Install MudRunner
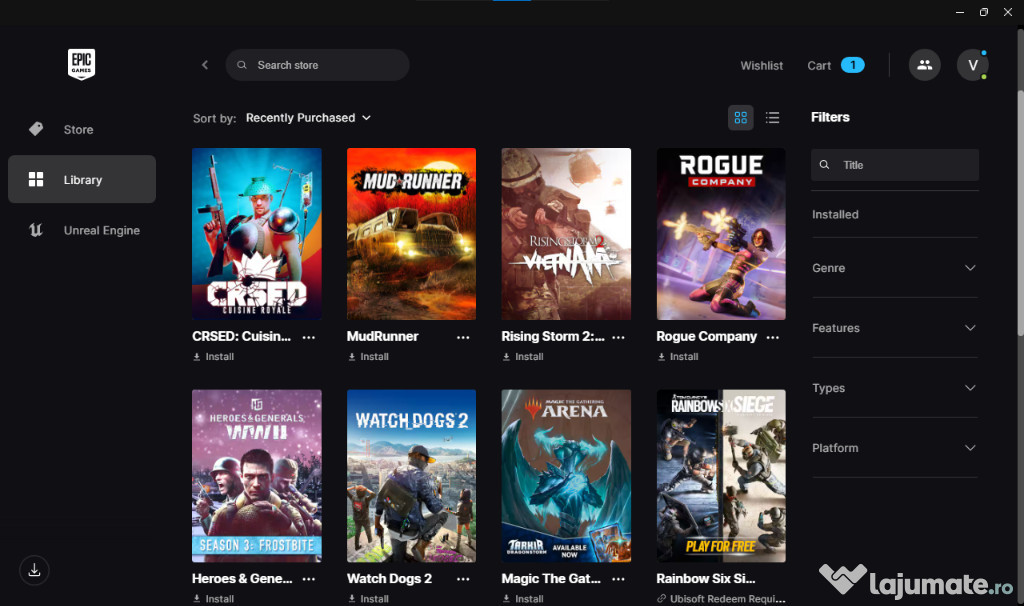The height and width of the screenshot is (606, 1024). (x=368, y=357)
